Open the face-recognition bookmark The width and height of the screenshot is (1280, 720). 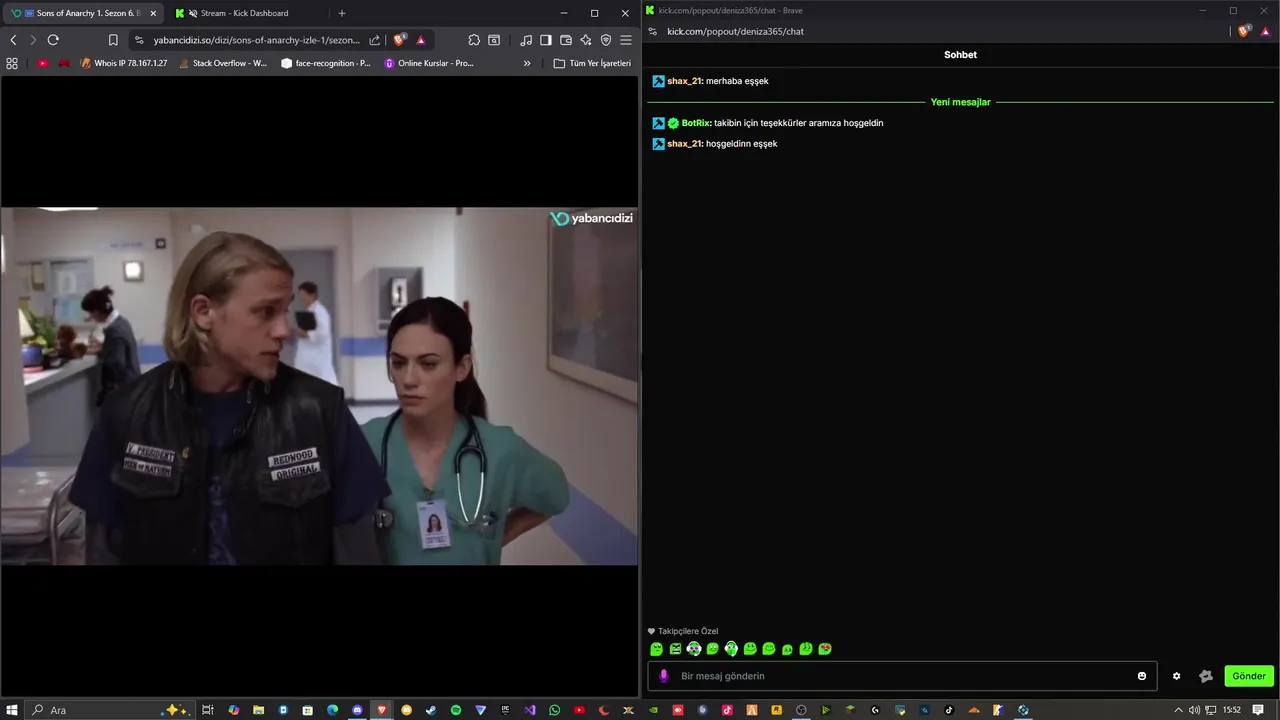tap(326, 63)
